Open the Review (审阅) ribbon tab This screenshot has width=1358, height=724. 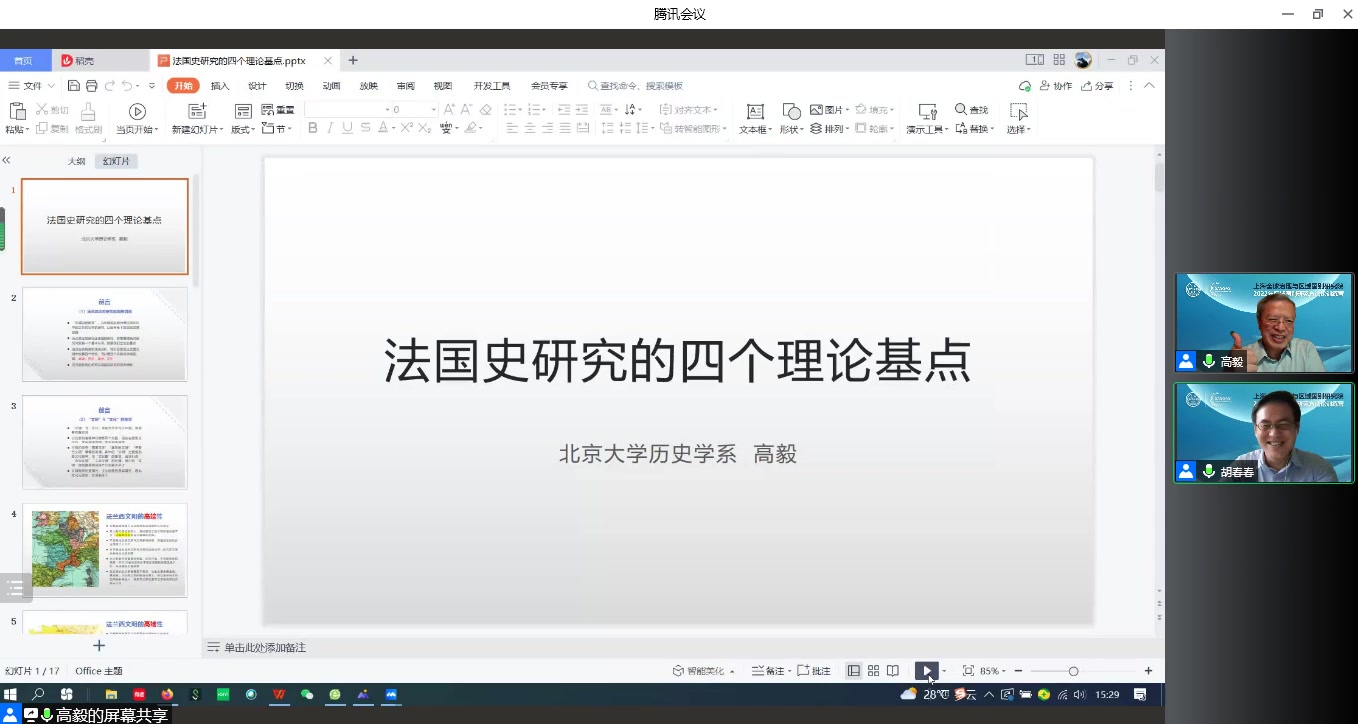[x=405, y=86]
